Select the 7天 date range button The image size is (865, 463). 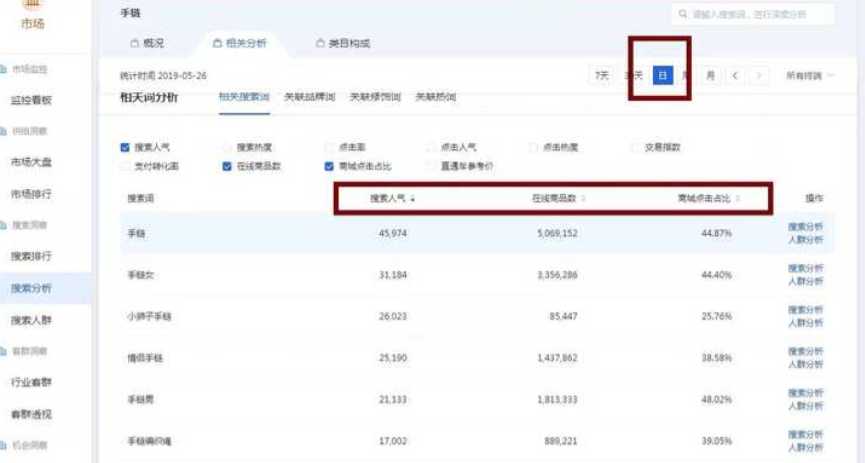(x=602, y=76)
